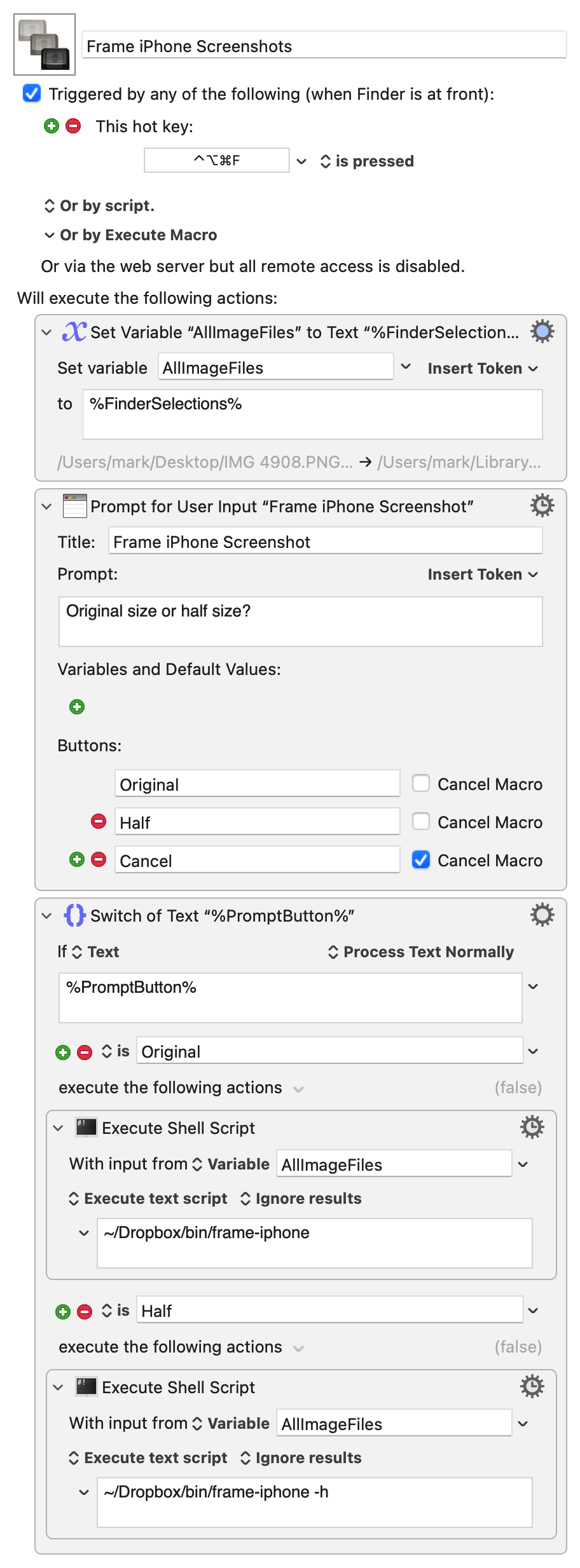Click the green plus to add a trigger
Screen dimensions: 580x1568
point(52,126)
